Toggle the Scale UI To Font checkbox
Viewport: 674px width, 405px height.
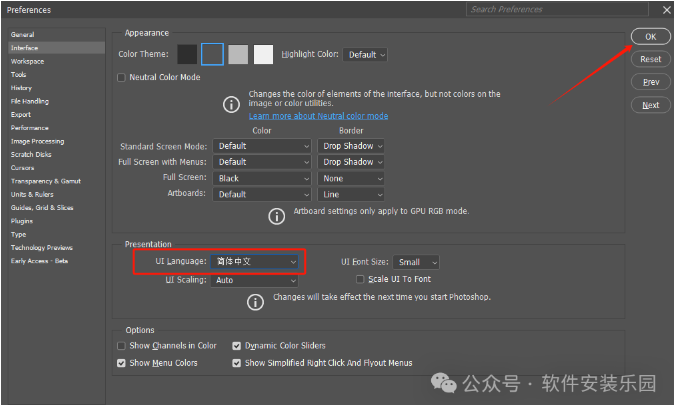click(360, 279)
